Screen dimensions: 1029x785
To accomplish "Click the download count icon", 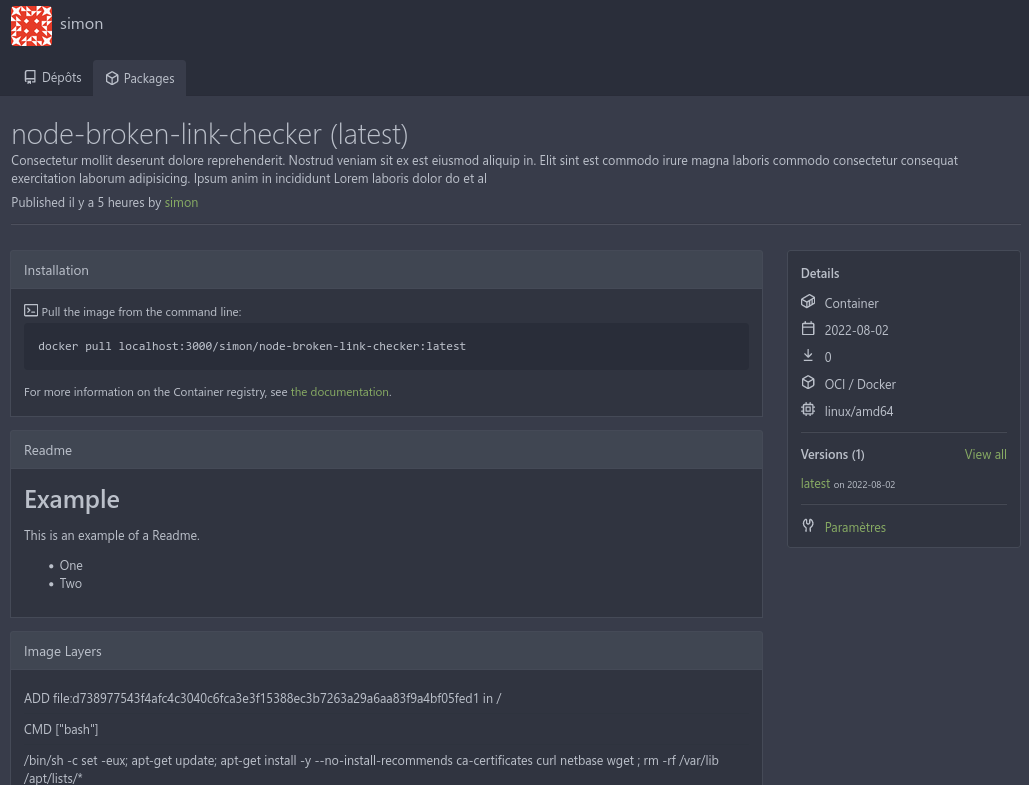I will point(808,356).
